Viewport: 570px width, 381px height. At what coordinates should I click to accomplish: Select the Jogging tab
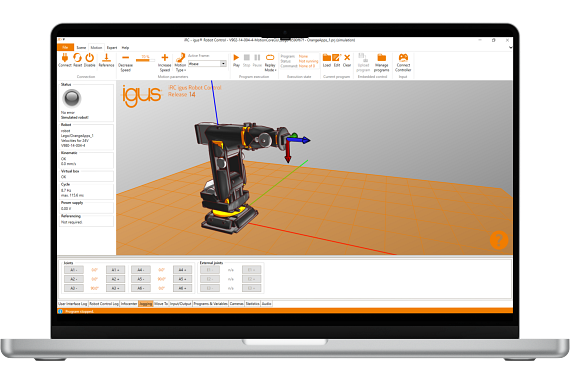tap(146, 304)
